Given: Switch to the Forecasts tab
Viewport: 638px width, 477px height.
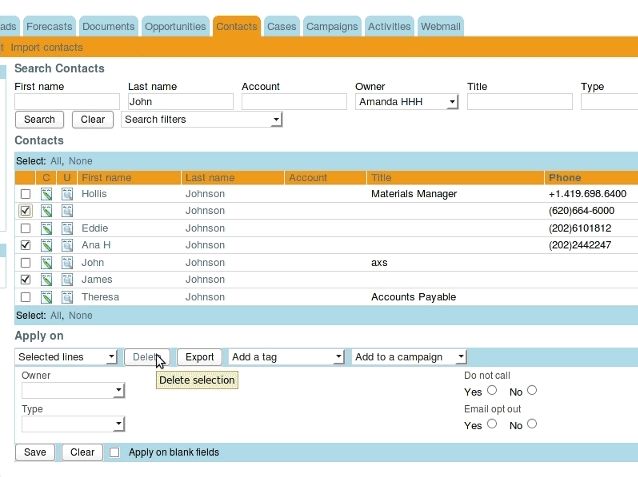Looking at the screenshot, I should [x=49, y=26].
